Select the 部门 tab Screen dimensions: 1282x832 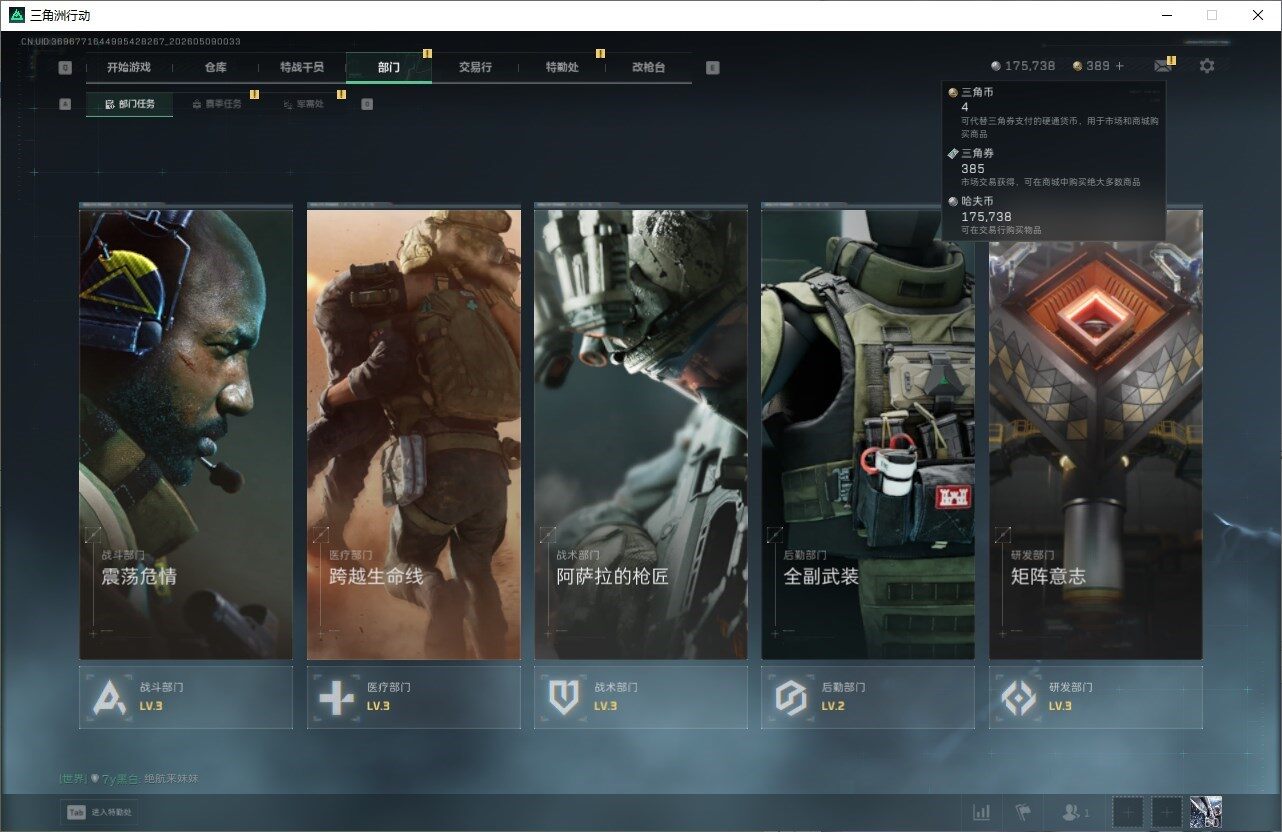coord(389,67)
